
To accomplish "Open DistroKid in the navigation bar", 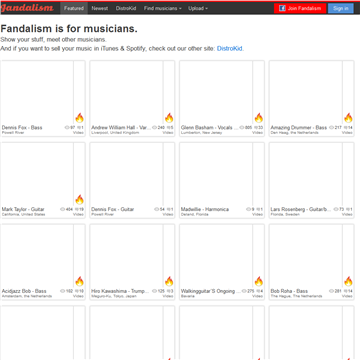I will tap(126, 8).
